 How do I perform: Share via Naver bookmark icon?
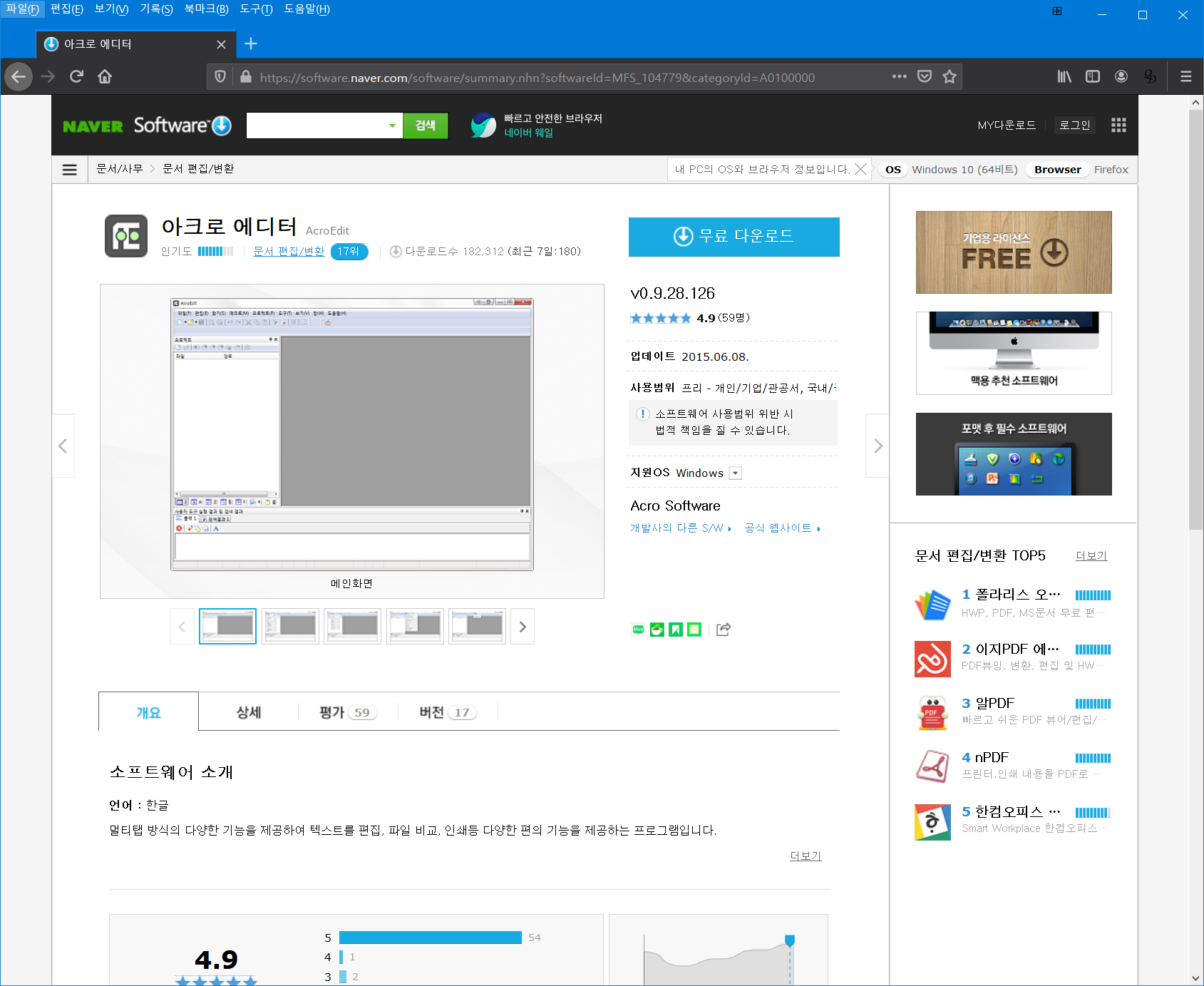click(675, 630)
